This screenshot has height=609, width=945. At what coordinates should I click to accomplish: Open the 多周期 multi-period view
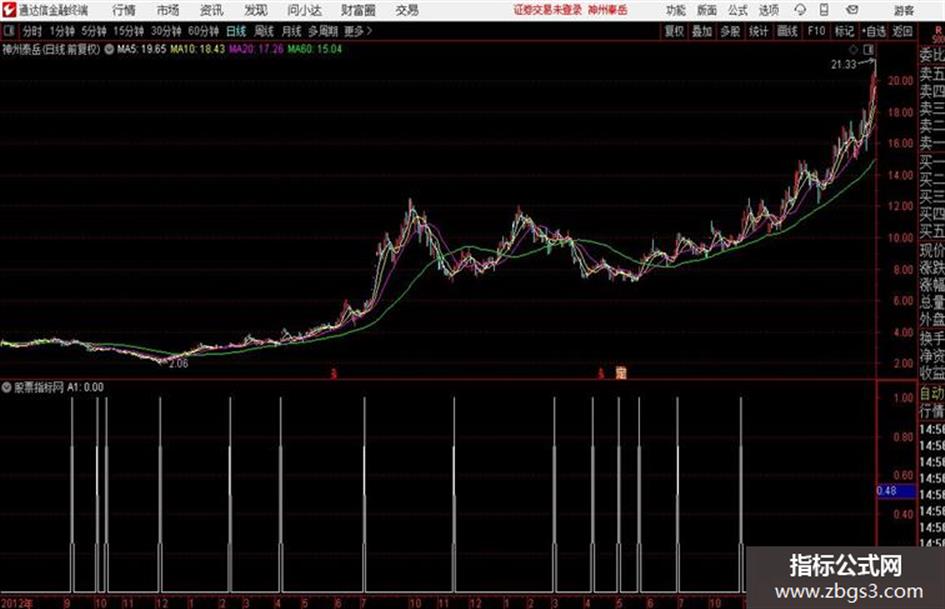click(x=323, y=31)
